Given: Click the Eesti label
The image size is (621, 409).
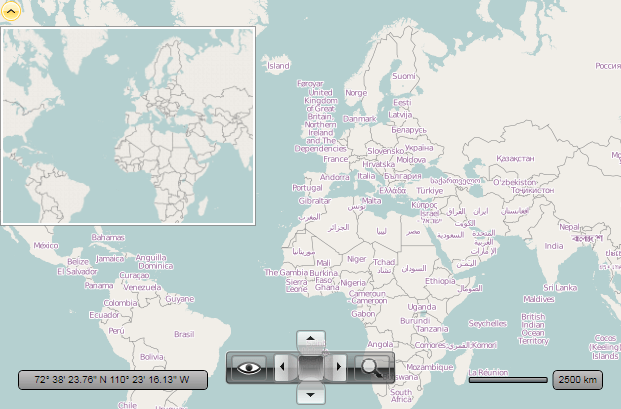Looking at the screenshot, I should click(x=402, y=103).
